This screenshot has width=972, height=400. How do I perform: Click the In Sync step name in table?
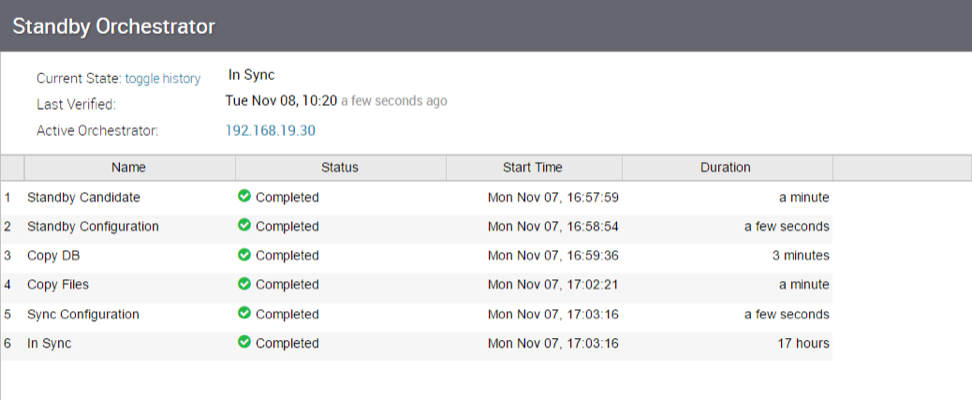pos(49,343)
